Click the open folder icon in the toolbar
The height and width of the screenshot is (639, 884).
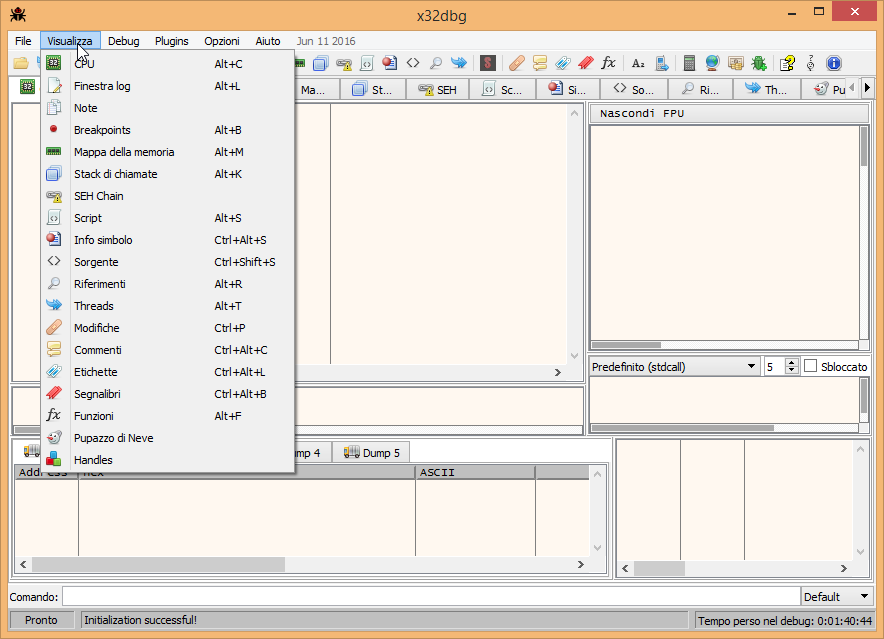pyautogui.click(x=20, y=63)
